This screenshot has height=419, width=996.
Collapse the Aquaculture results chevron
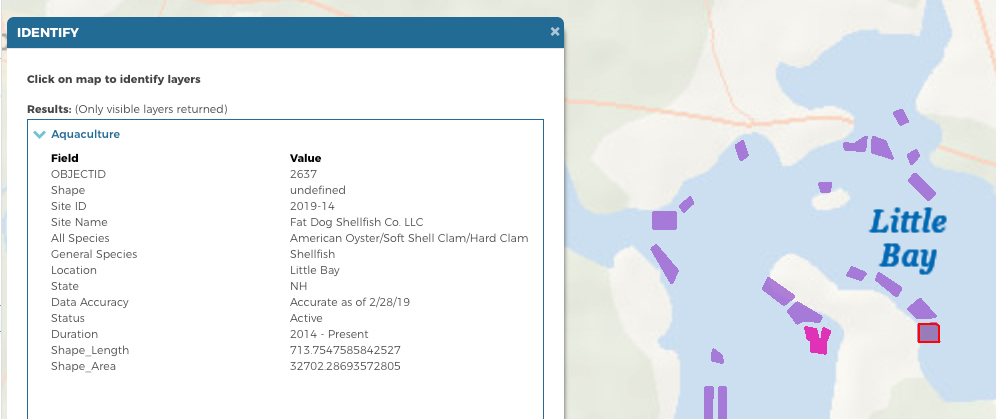pyautogui.click(x=40, y=135)
